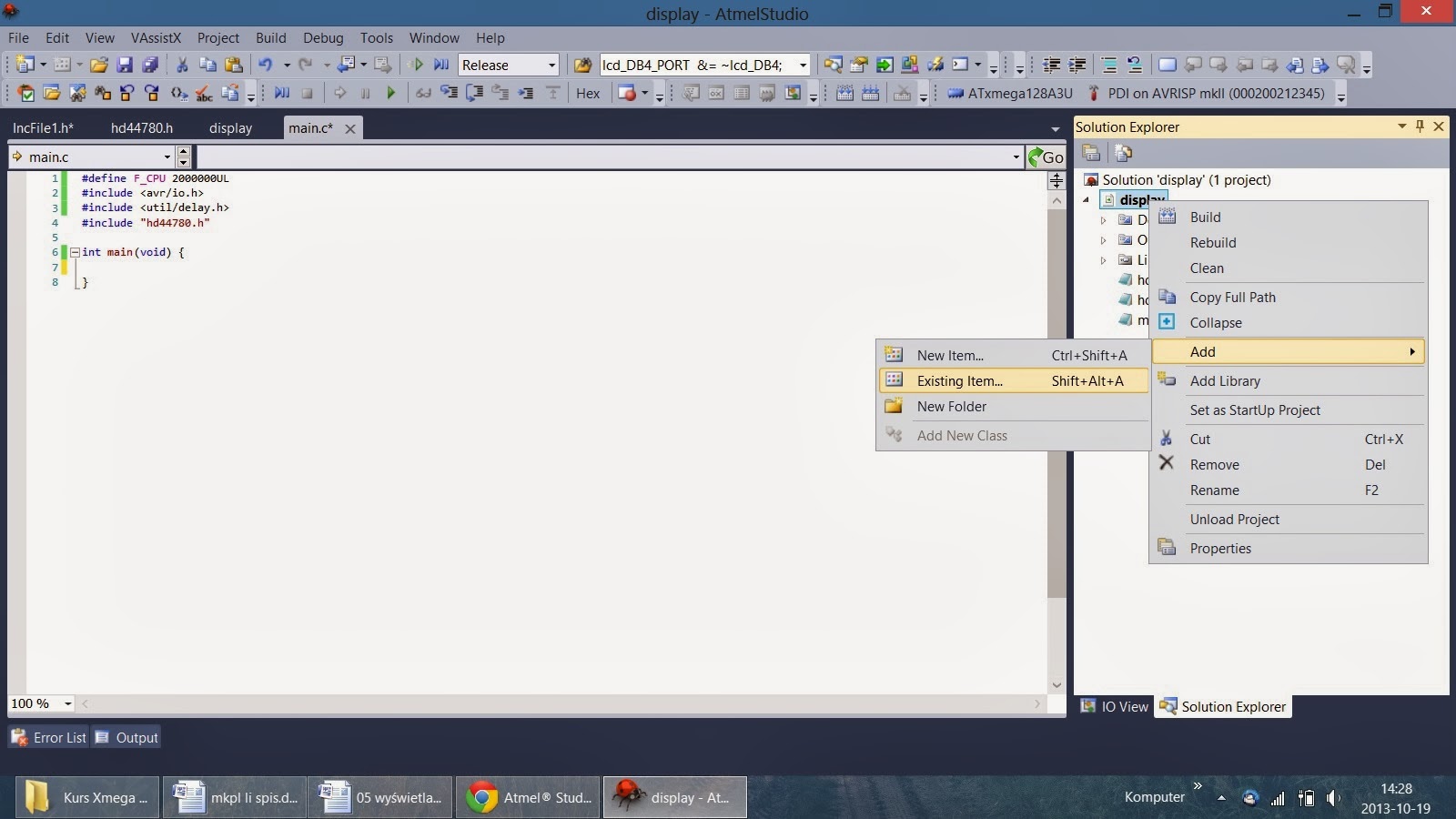Screen dimensions: 1456x819
Task: Open Properties from the context menu
Action: tap(1289, 548)
